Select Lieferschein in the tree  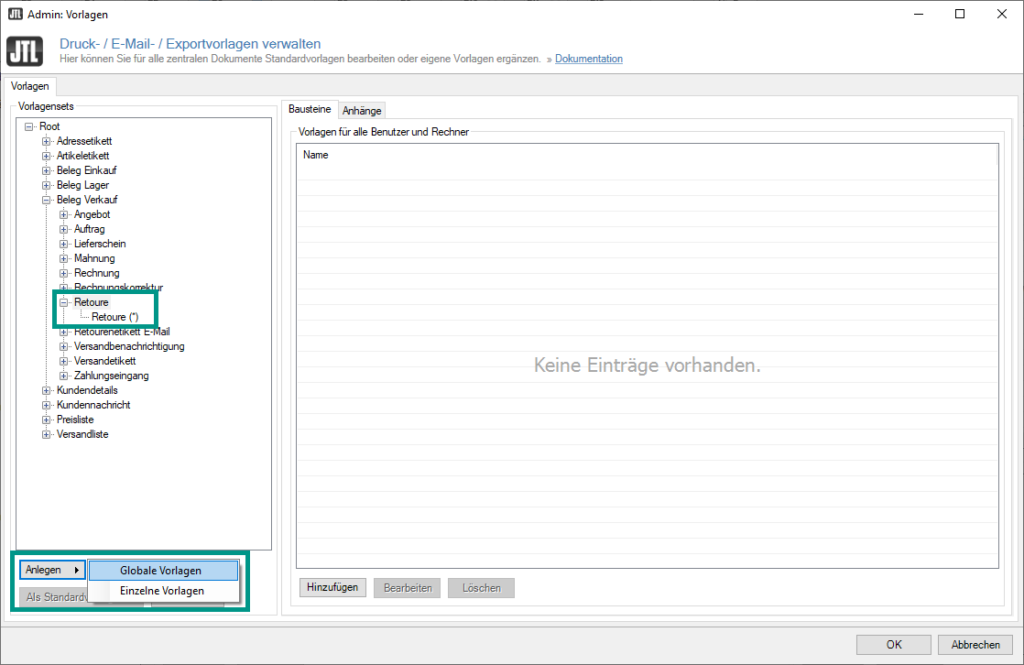[99, 244]
